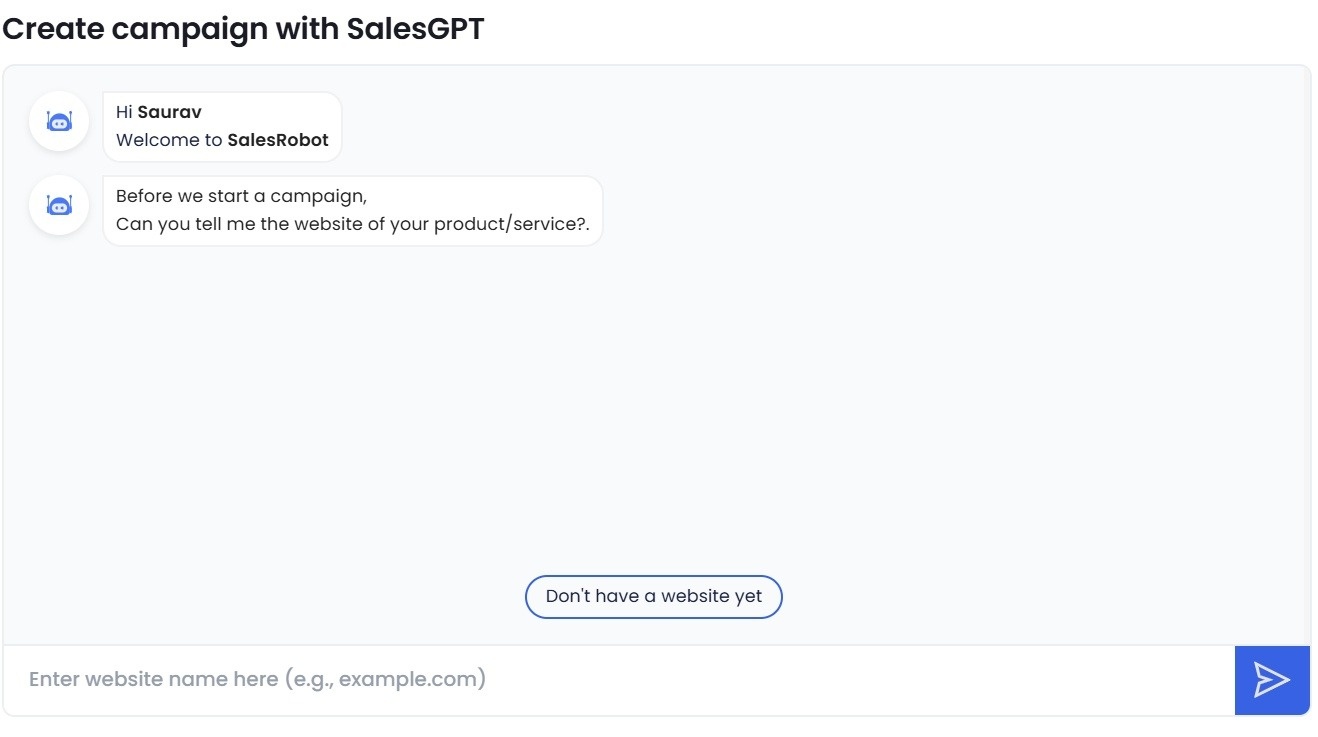Select the Don't have a website yet option

653,596
